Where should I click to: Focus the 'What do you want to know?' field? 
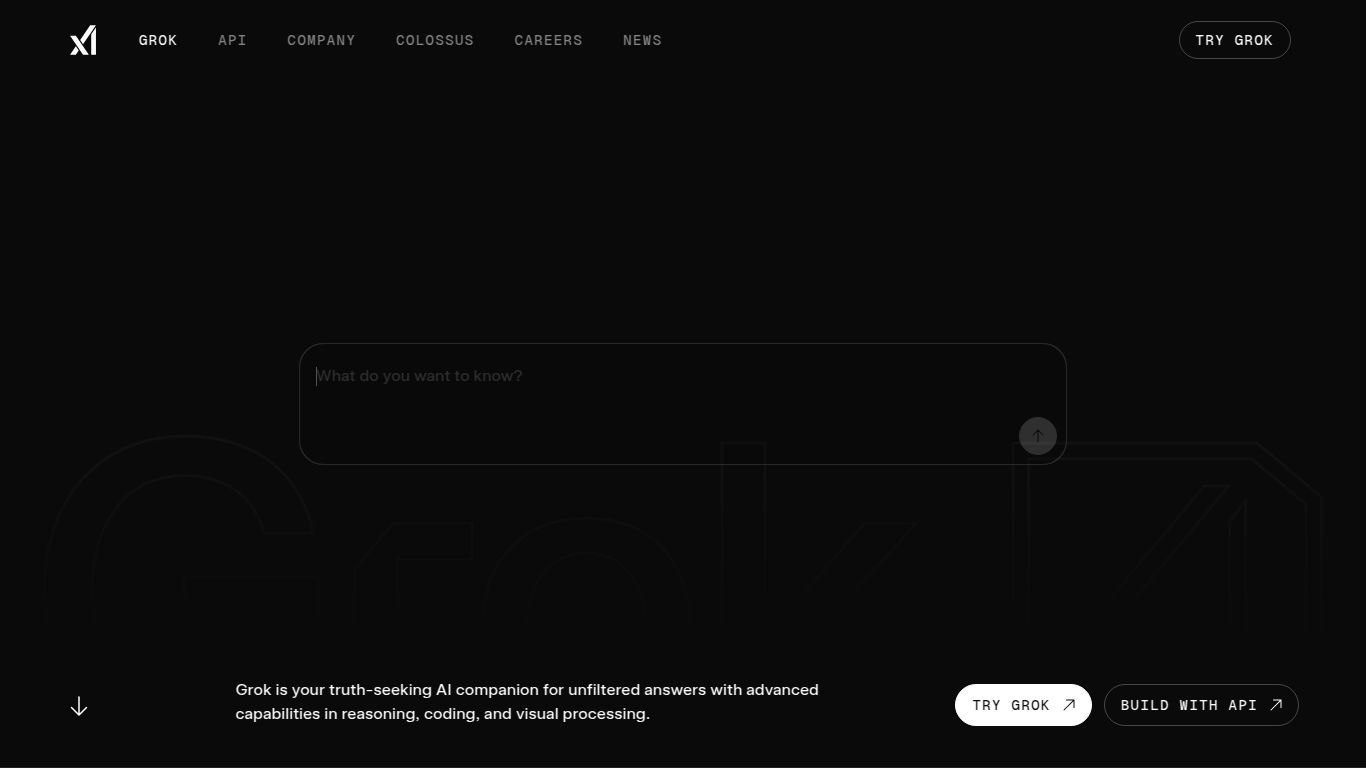tap(660, 390)
